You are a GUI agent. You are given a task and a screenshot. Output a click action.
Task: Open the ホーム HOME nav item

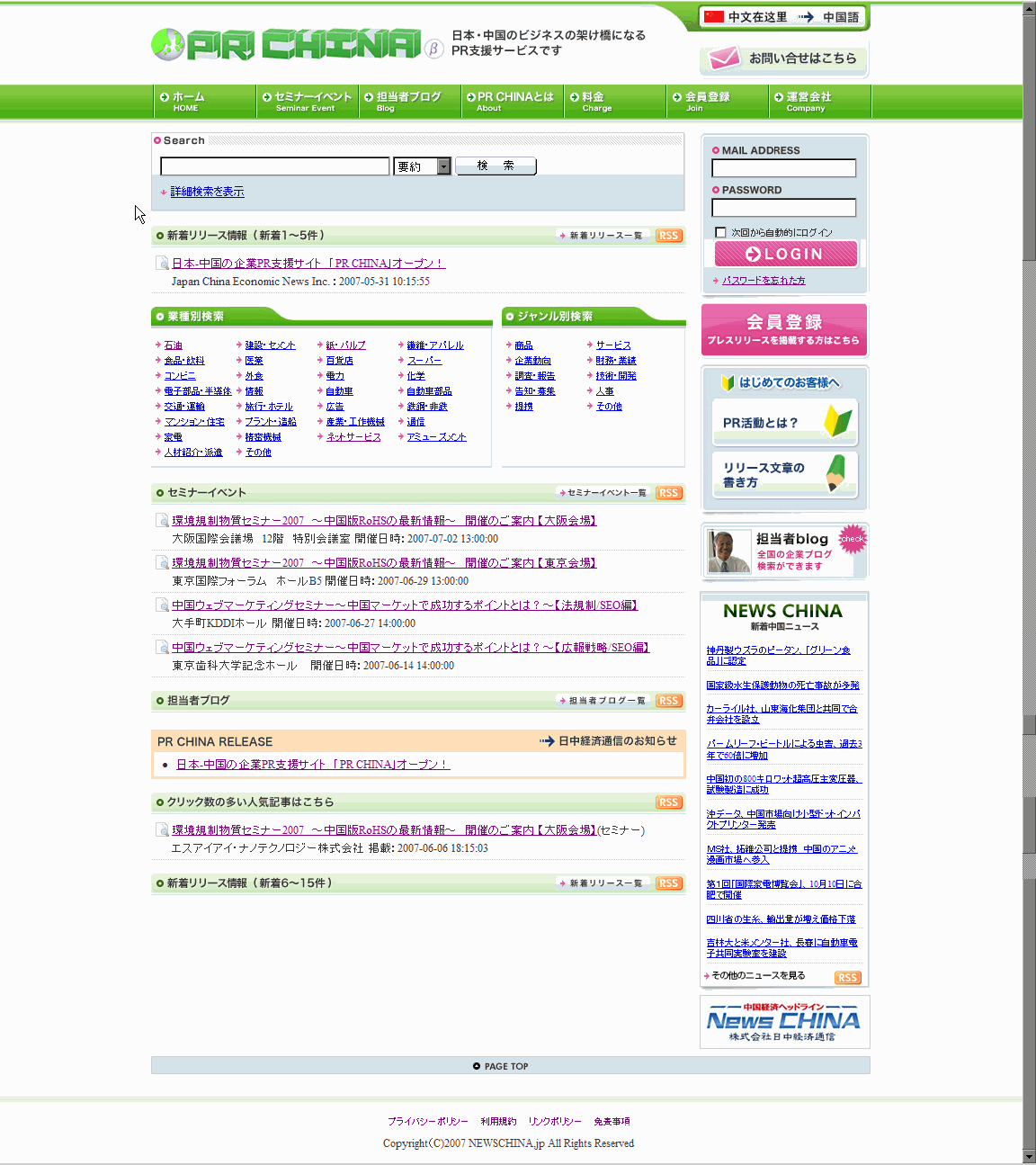(205, 102)
